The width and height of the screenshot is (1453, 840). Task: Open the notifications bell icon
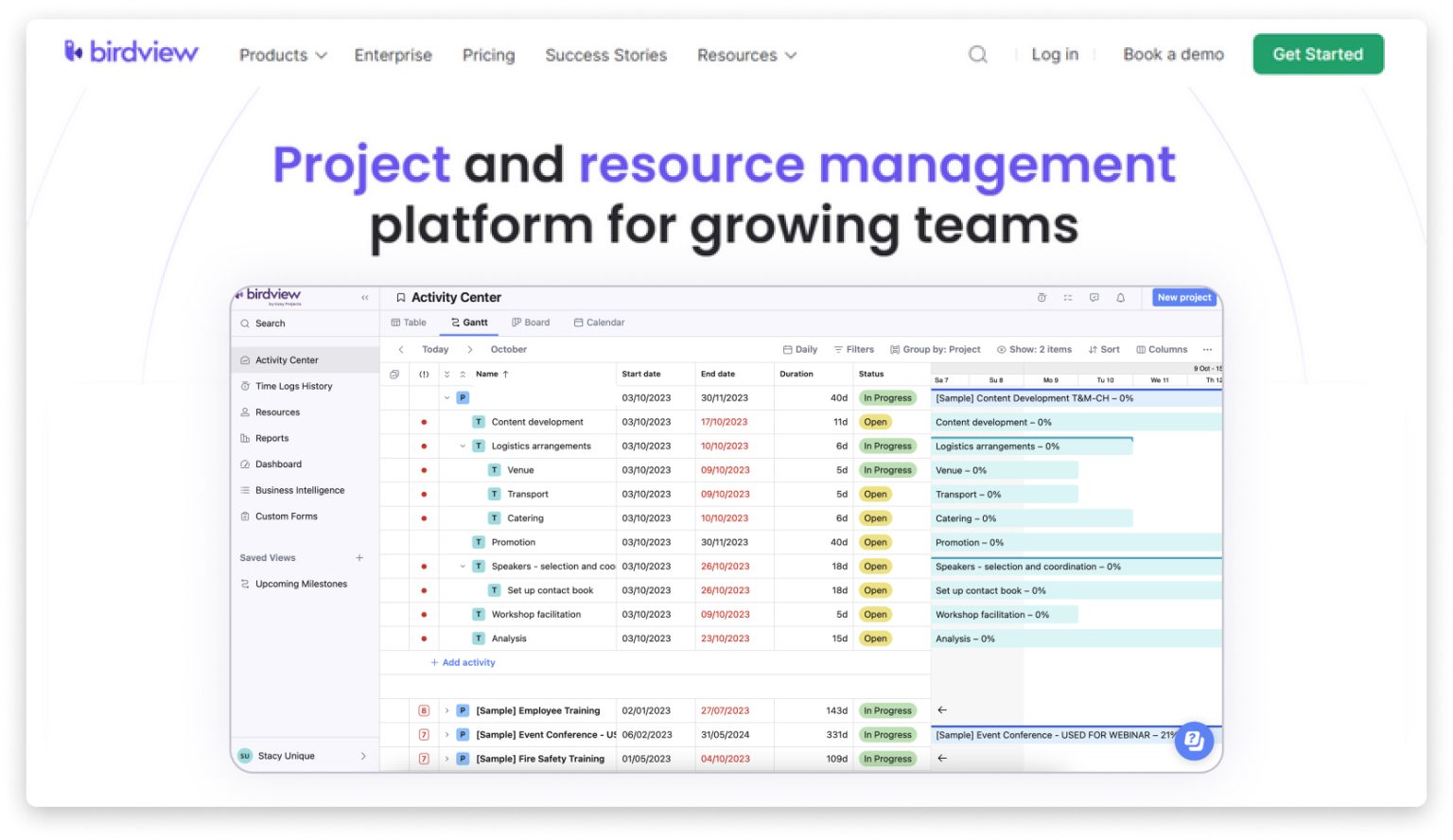[1121, 298]
